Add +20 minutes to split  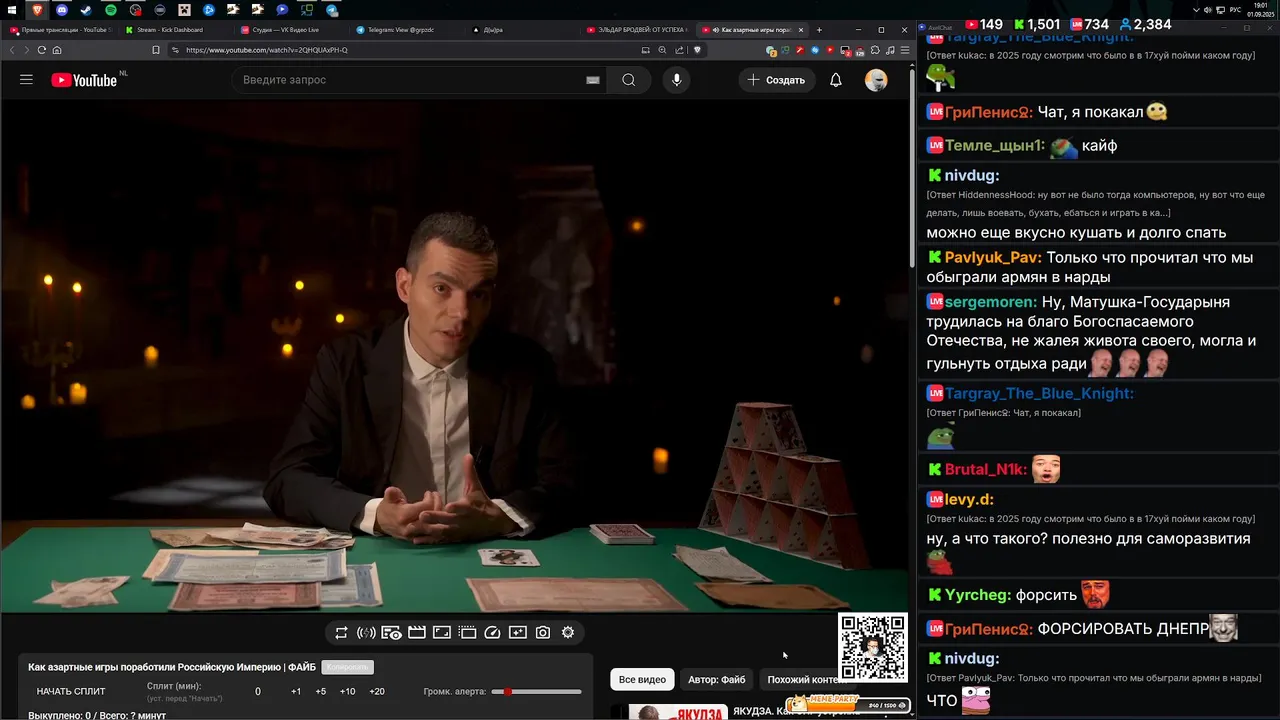pyautogui.click(x=377, y=692)
